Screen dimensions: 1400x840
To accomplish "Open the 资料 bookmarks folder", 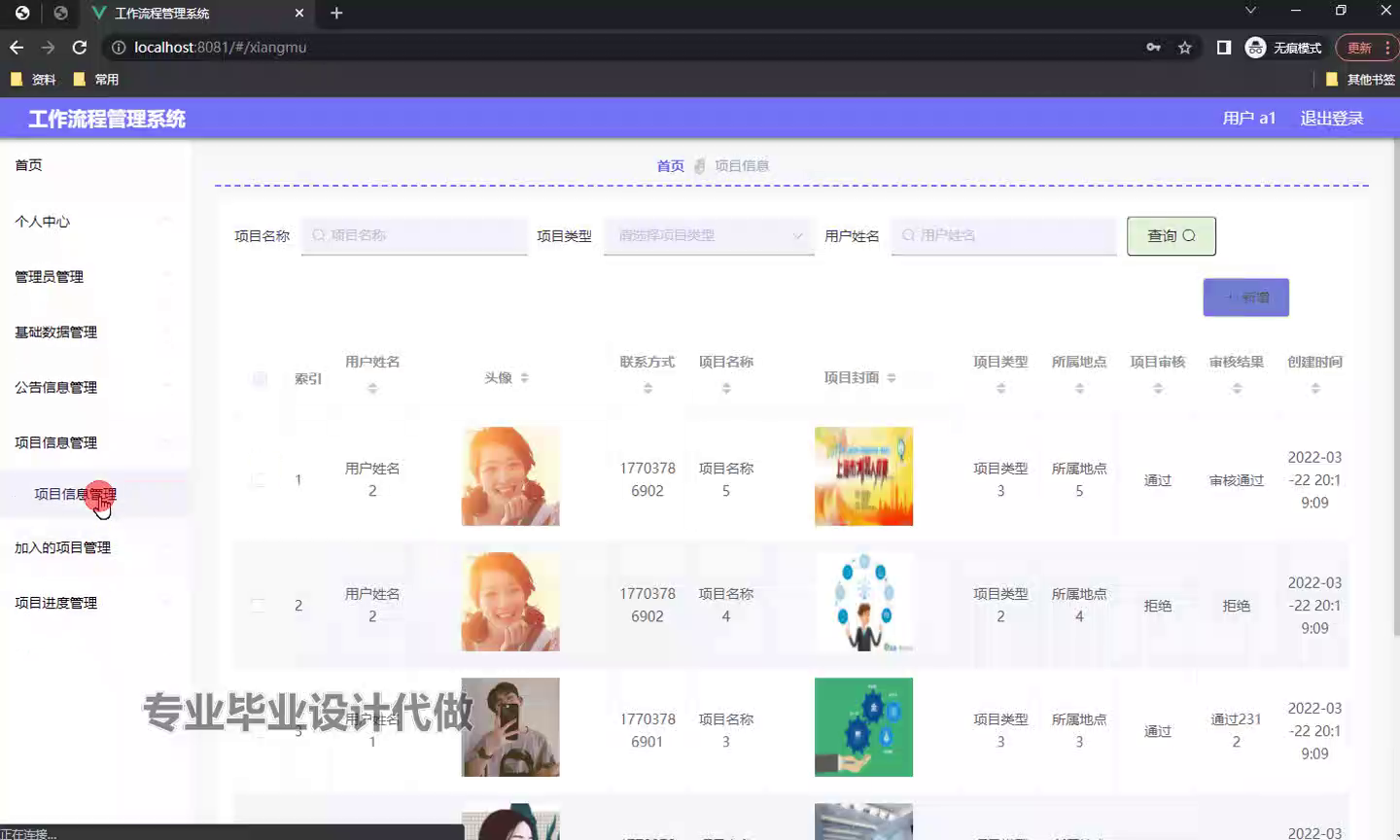I will point(33,80).
